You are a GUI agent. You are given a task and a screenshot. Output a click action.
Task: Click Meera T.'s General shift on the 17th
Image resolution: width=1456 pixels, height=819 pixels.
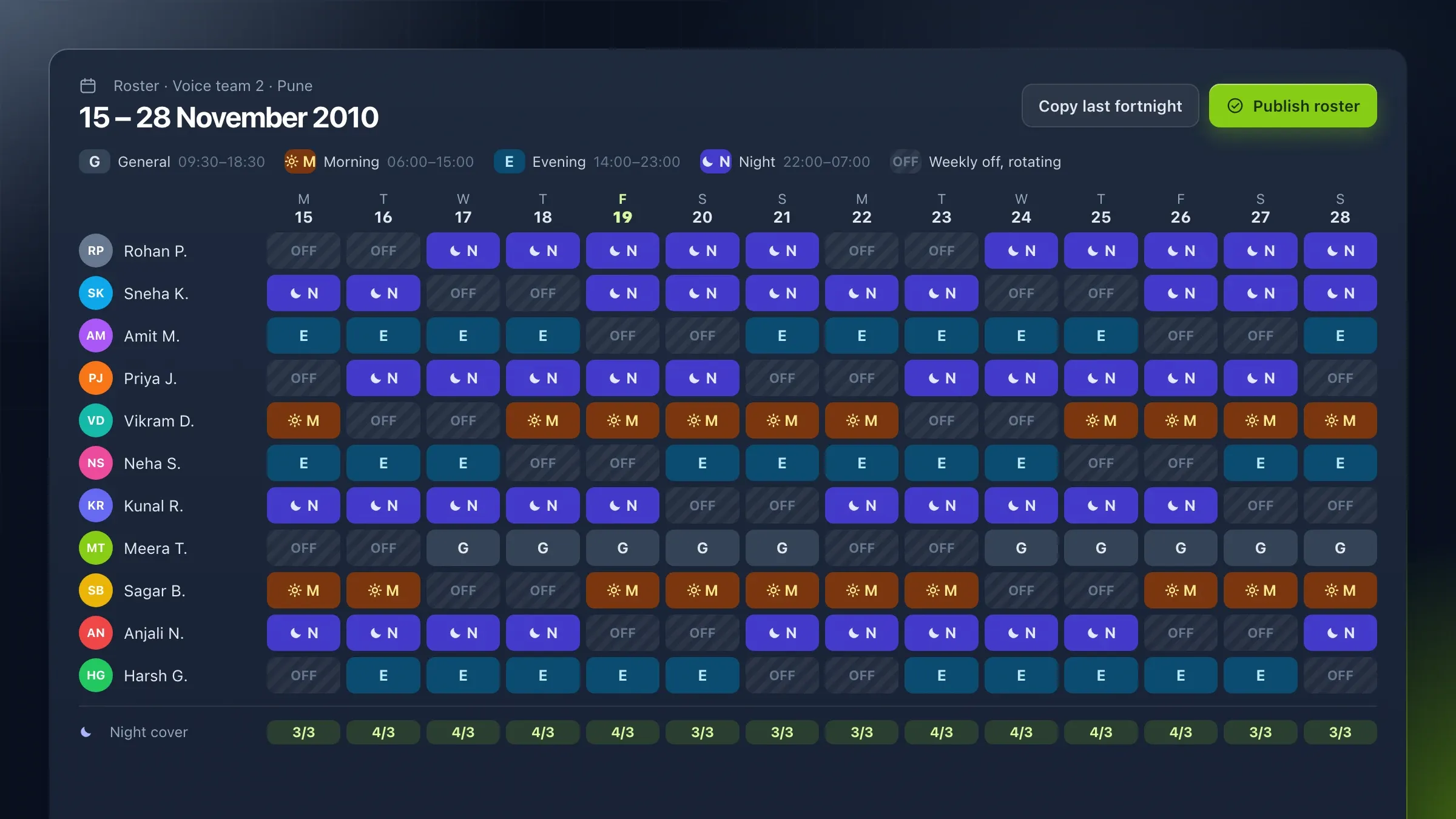pyautogui.click(x=463, y=548)
